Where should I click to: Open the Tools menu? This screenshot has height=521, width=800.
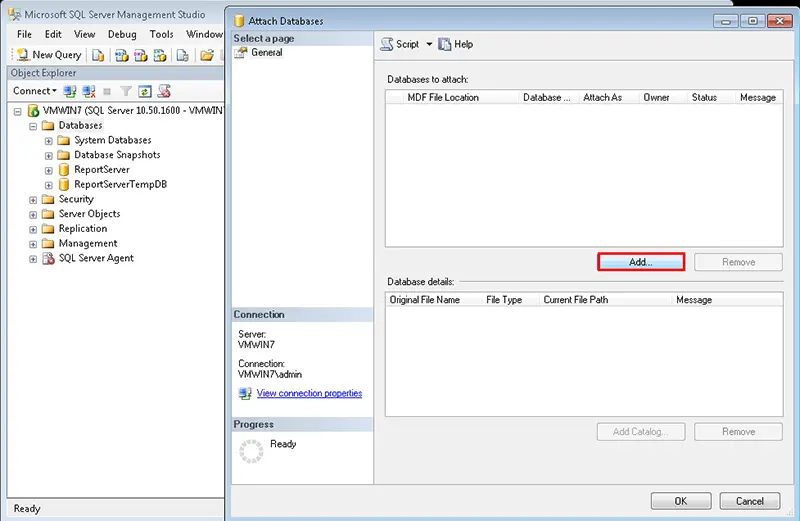(x=161, y=34)
